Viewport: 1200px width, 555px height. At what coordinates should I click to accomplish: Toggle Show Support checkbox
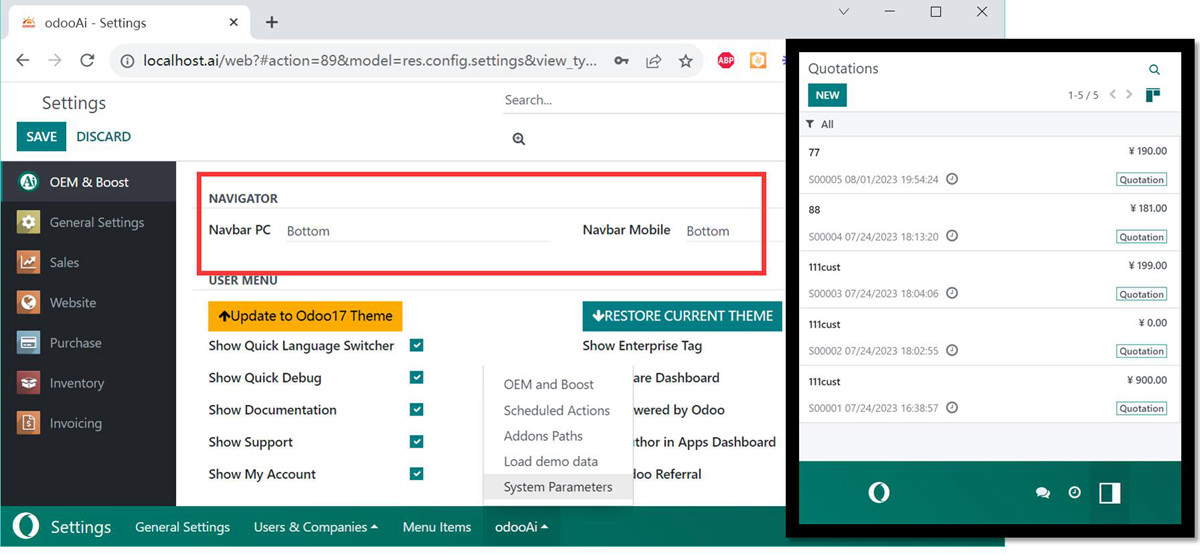(x=417, y=441)
